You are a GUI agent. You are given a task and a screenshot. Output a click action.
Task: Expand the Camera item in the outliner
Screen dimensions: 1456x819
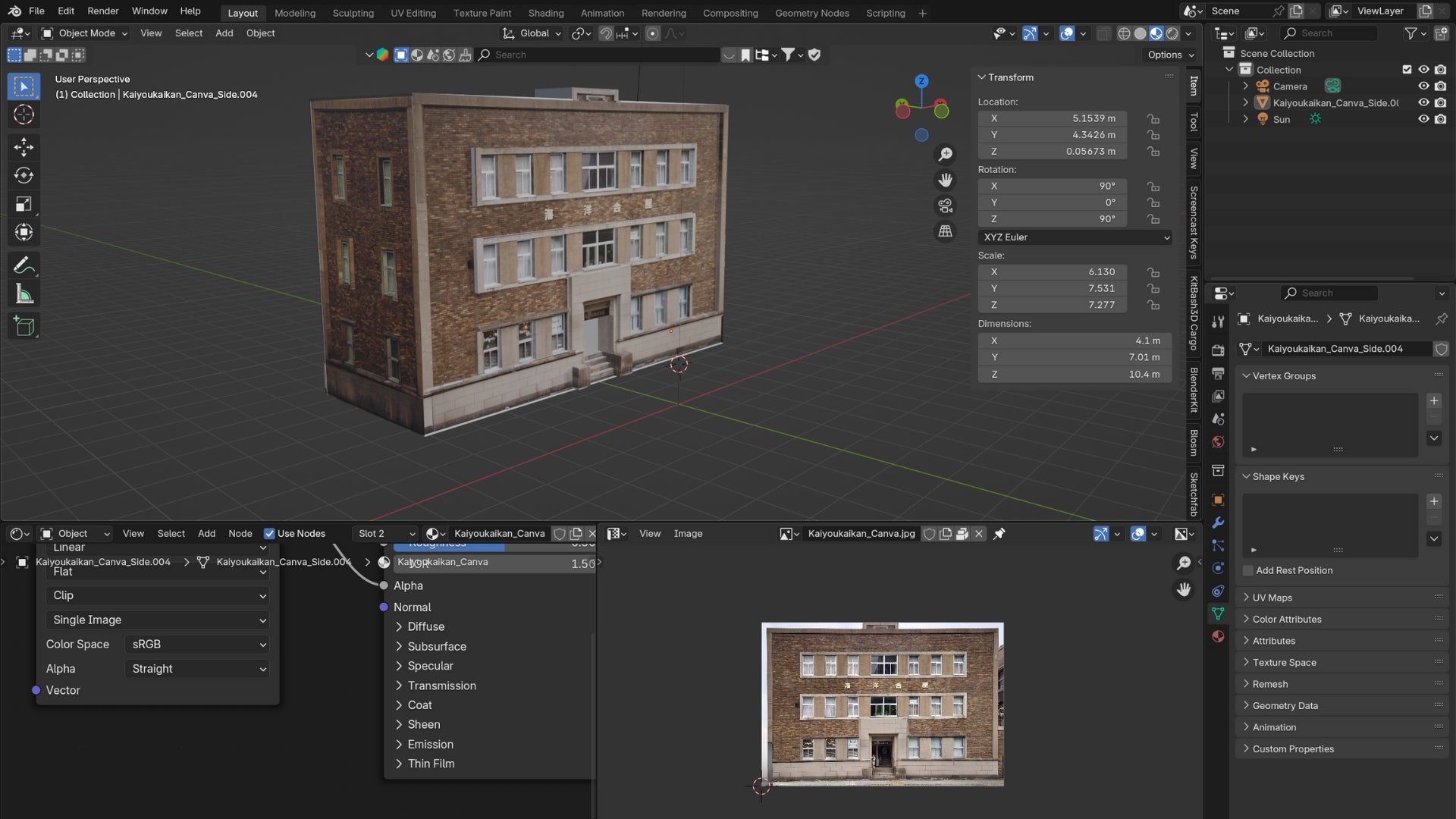click(1245, 86)
